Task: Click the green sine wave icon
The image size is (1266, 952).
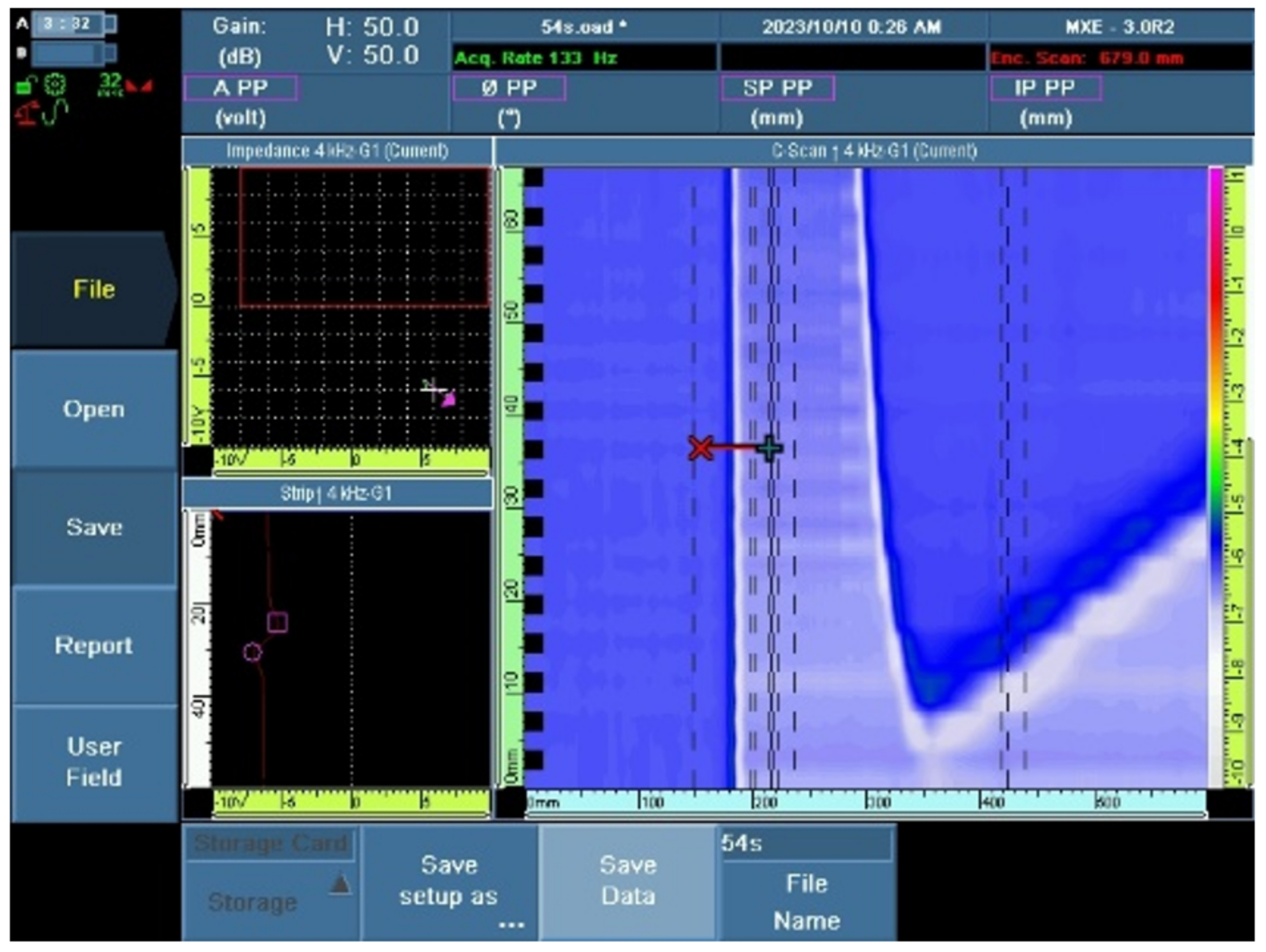Action: [x=56, y=112]
